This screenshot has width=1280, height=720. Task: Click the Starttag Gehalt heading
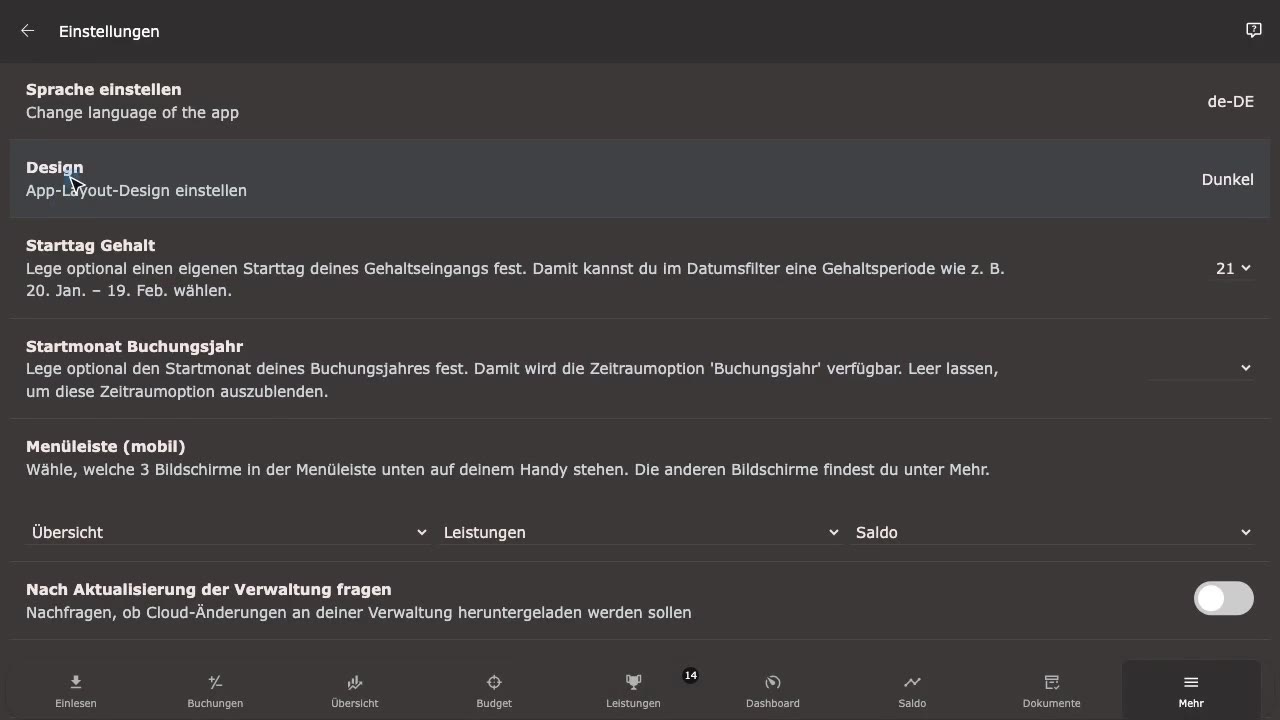[90, 245]
